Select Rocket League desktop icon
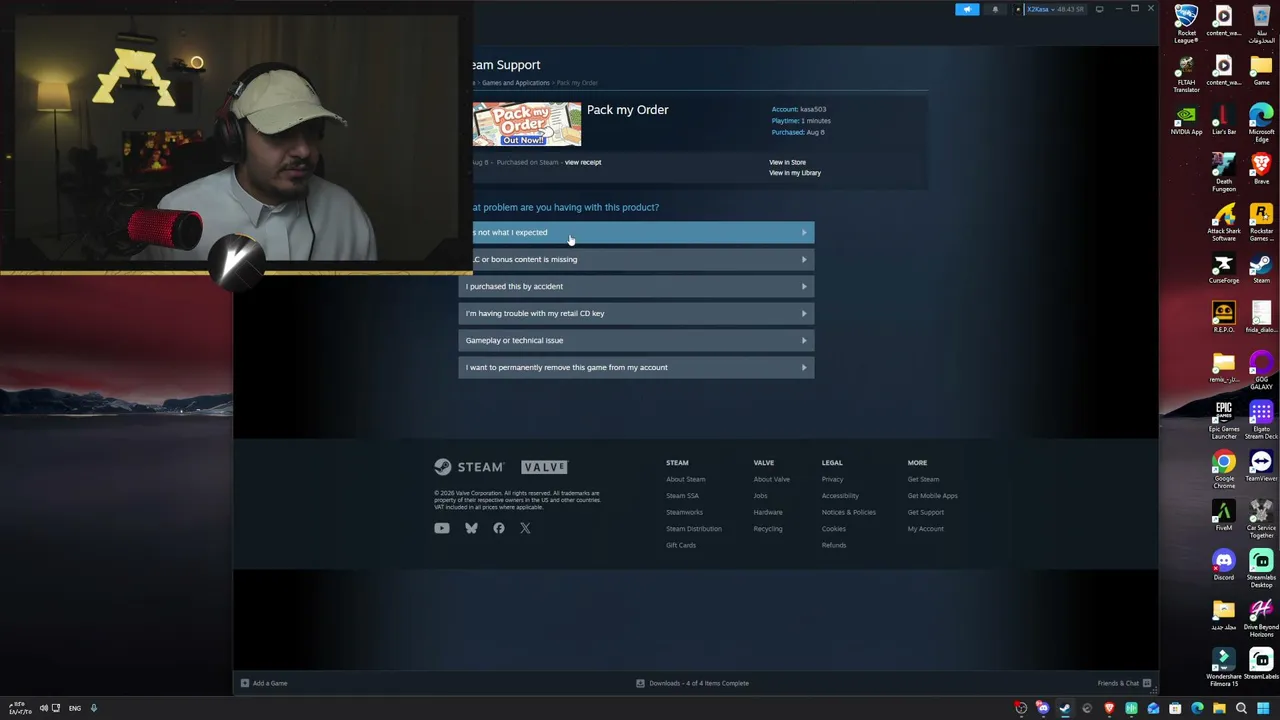Screen dimensions: 1280x720 (1187, 24)
